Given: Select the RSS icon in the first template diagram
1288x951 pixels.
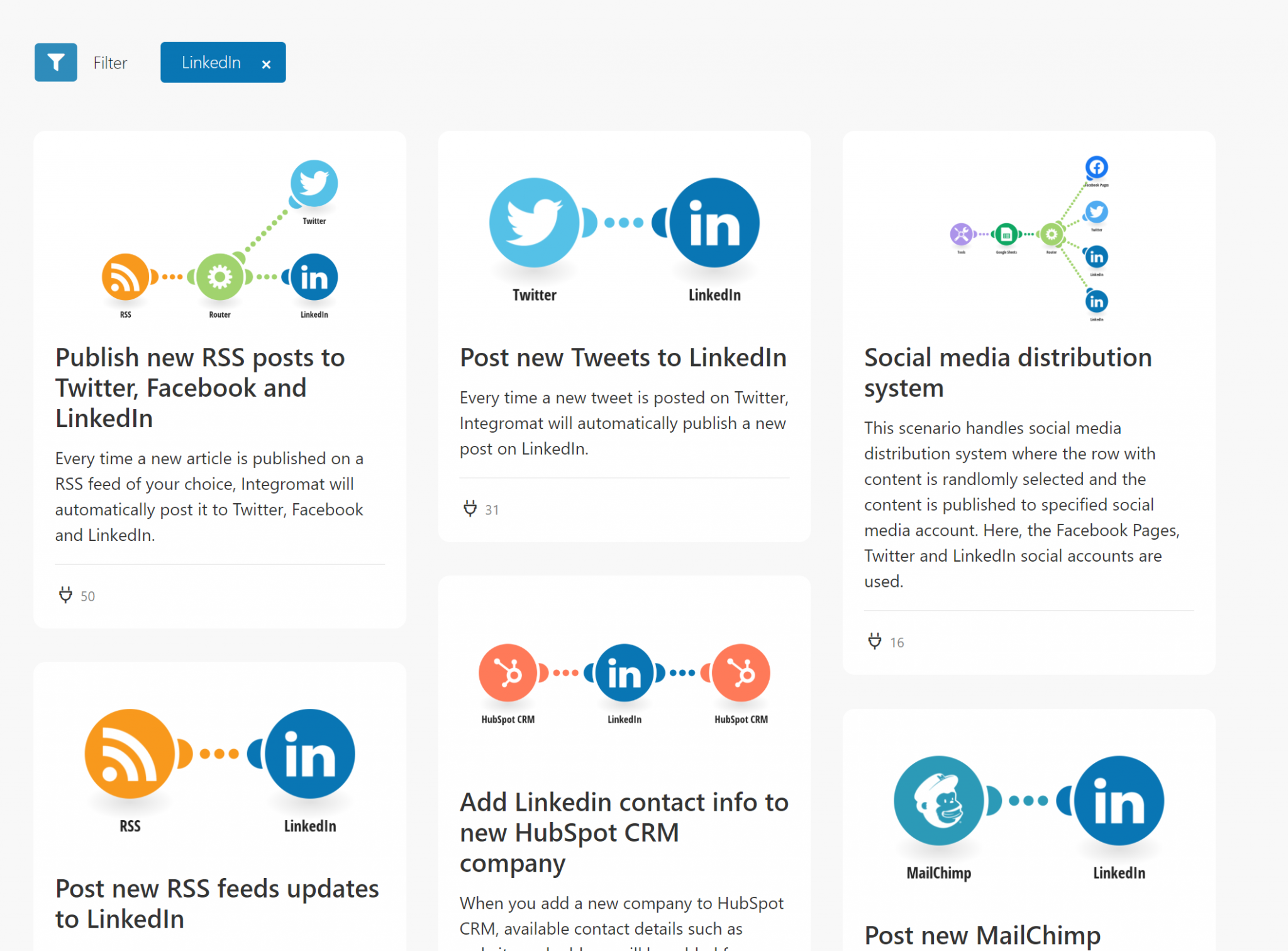Looking at the screenshot, I should coord(125,275).
